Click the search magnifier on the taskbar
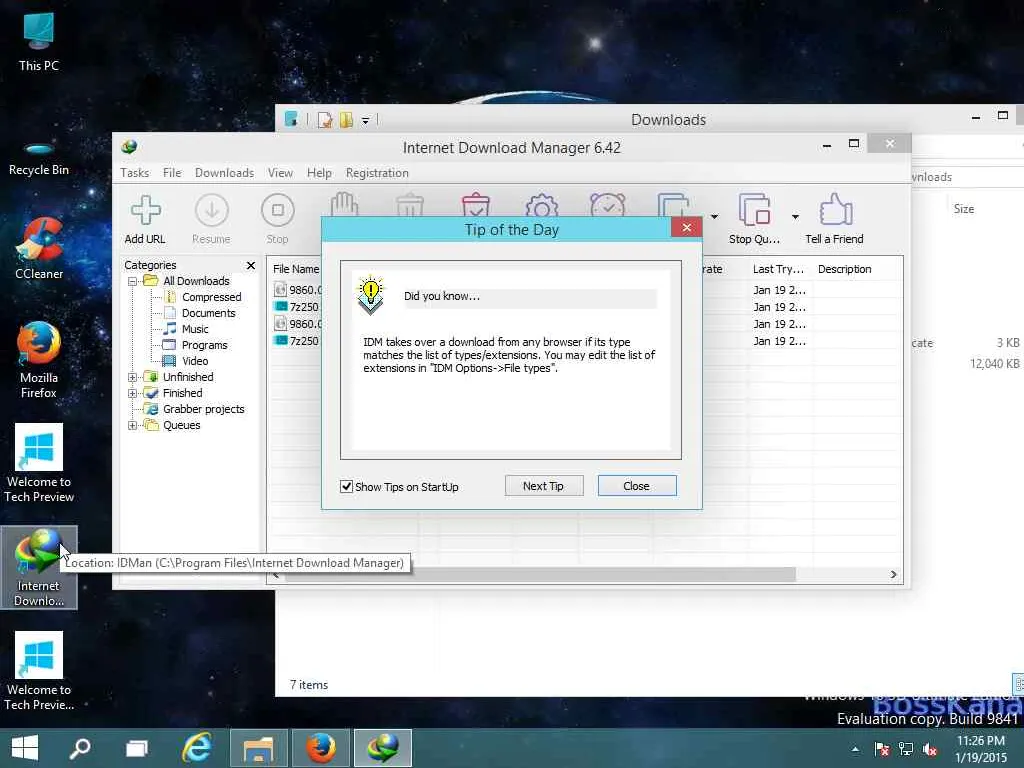Viewport: 1024px width, 768px height. pos(80,748)
